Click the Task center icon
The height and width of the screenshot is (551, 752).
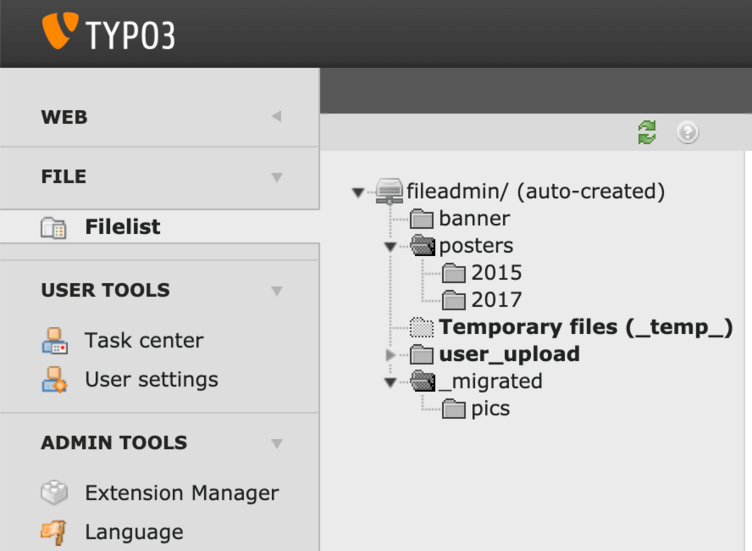pos(54,341)
